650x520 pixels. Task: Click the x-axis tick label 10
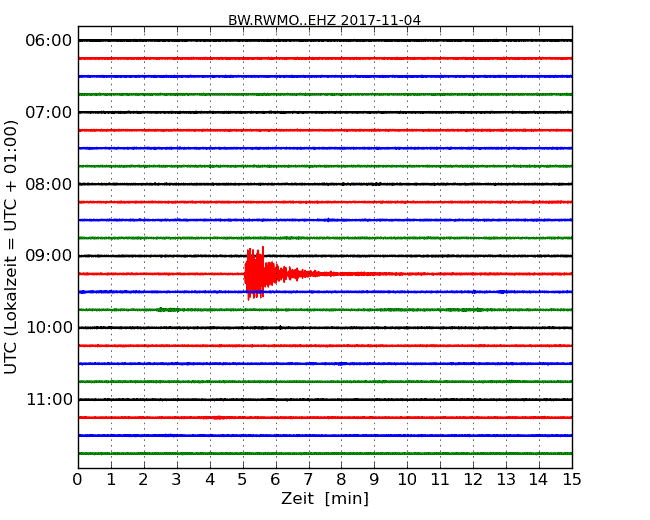tap(407, 479)
